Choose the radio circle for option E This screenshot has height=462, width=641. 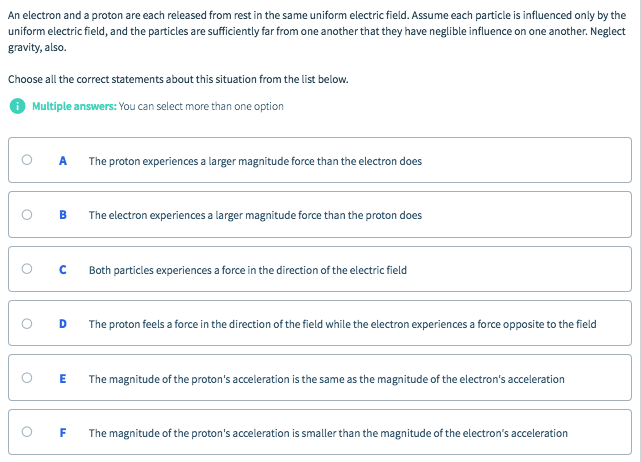click(27, 378)
